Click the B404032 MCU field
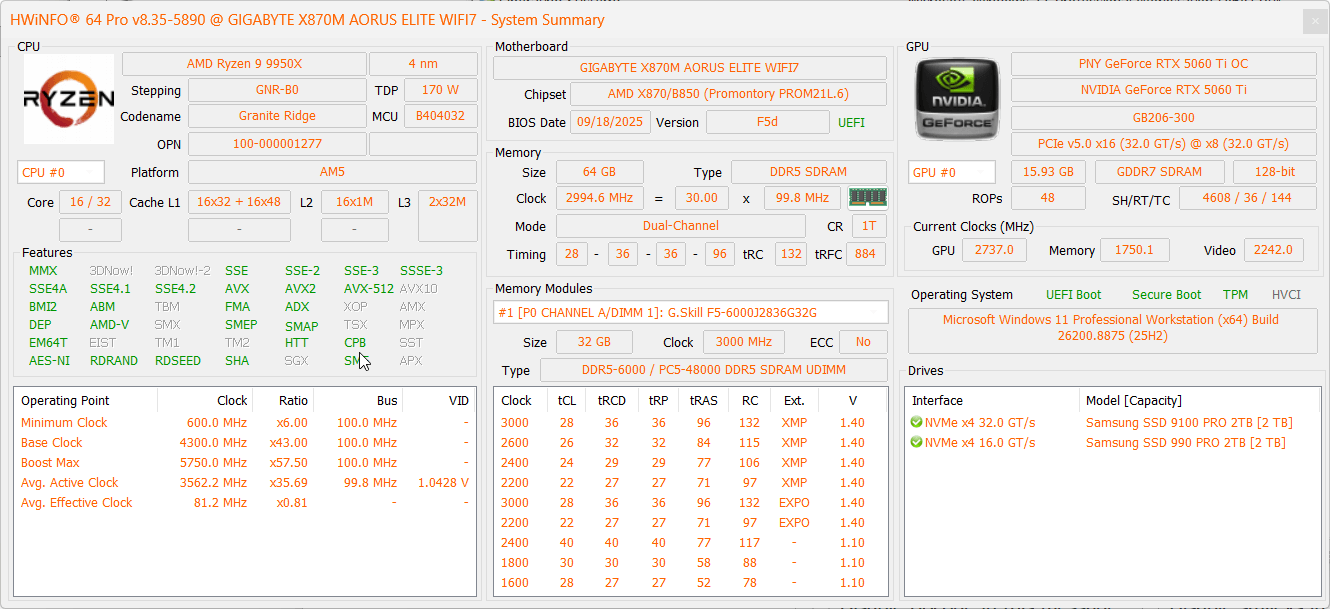This screenshot has height=609, width=1330. pyautogui.click(x=440, y=115)
